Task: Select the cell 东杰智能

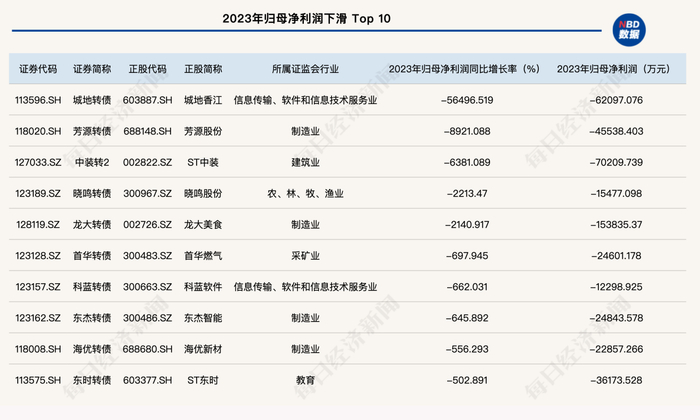Action: (203, 318)
